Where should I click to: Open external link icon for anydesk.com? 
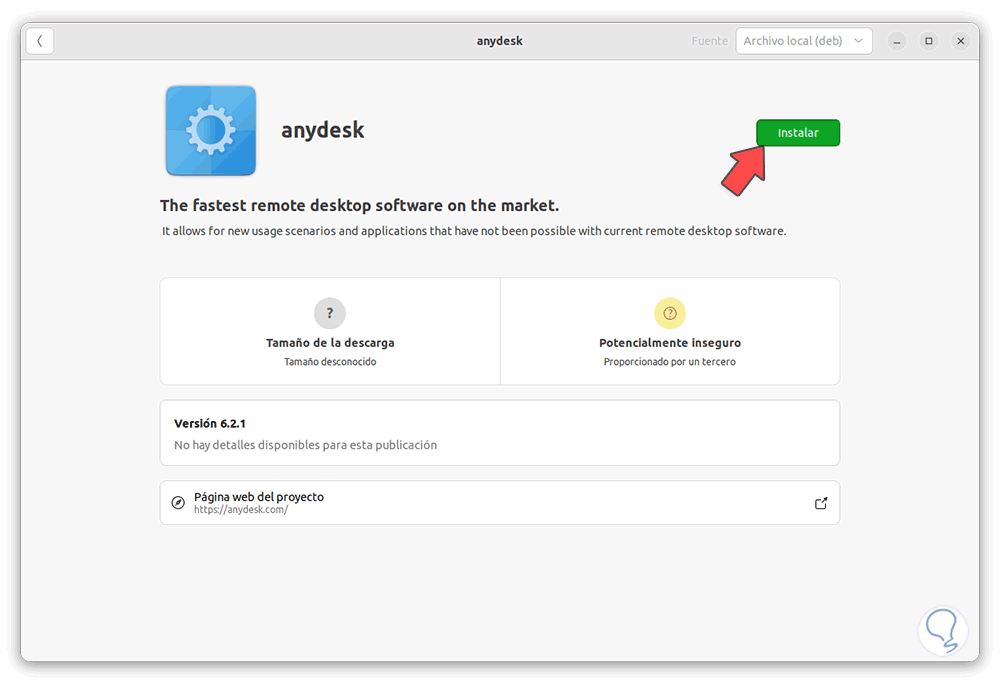[821, 503]
